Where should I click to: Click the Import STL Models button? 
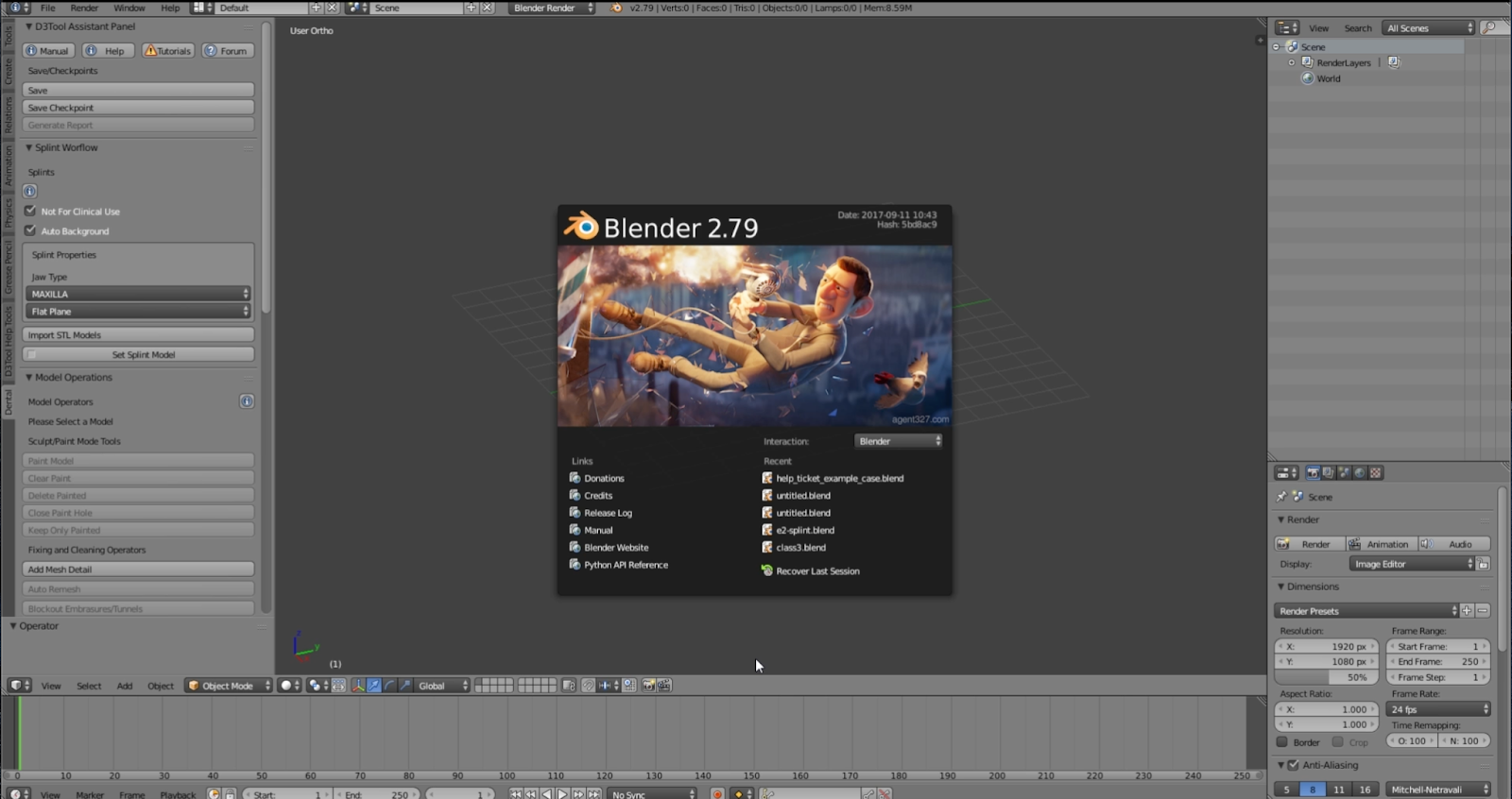pyautogui.click(x=138, y=334)
